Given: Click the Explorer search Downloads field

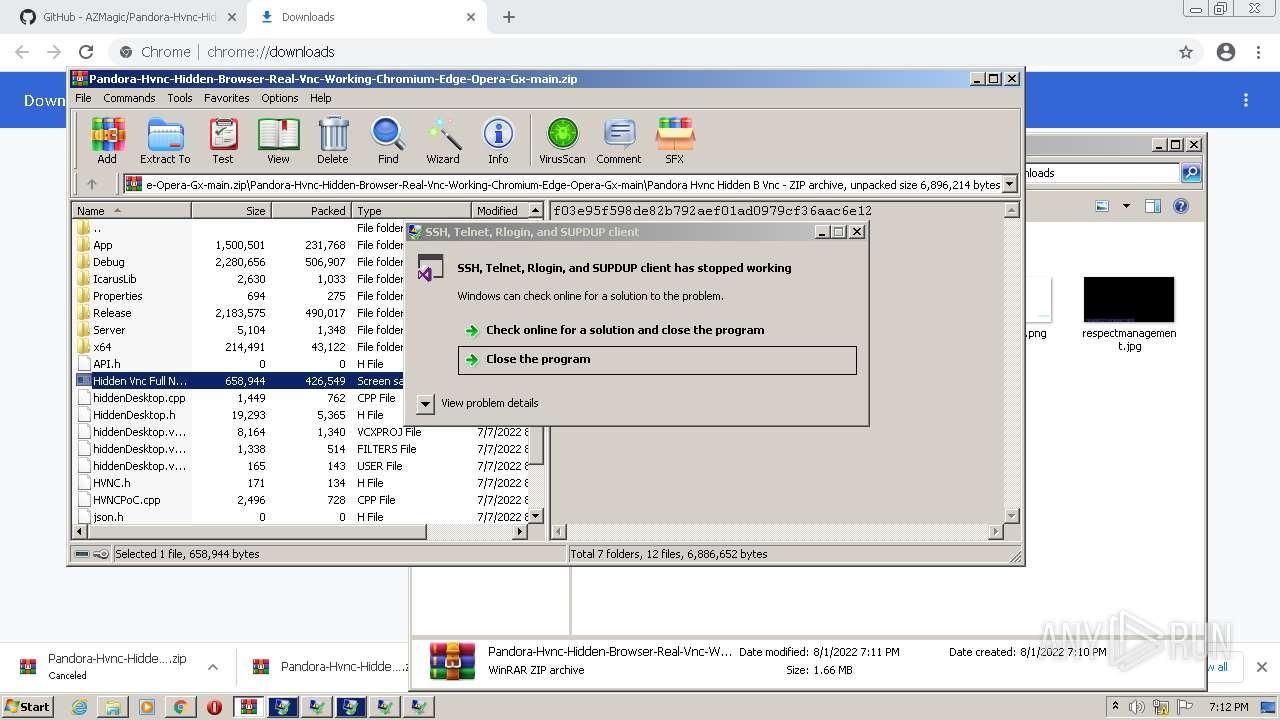Looking at the screenshot, I should pyautogui.click(x=1101, y=173).
